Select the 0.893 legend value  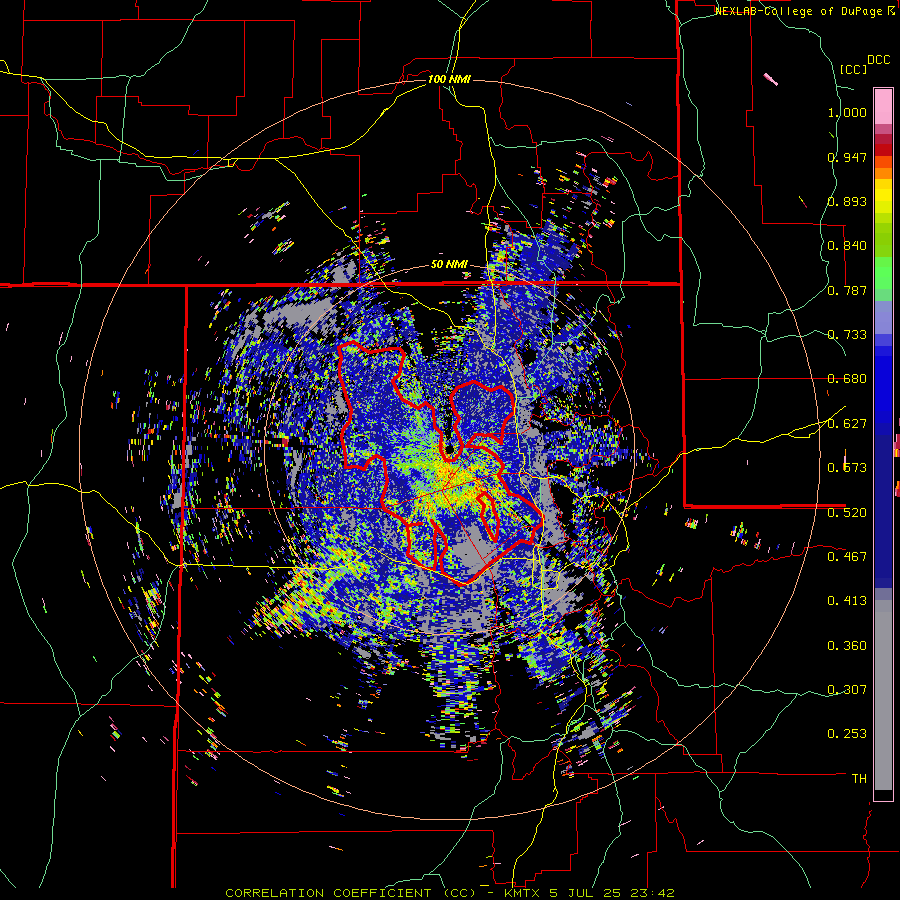[x=847, y=201]
